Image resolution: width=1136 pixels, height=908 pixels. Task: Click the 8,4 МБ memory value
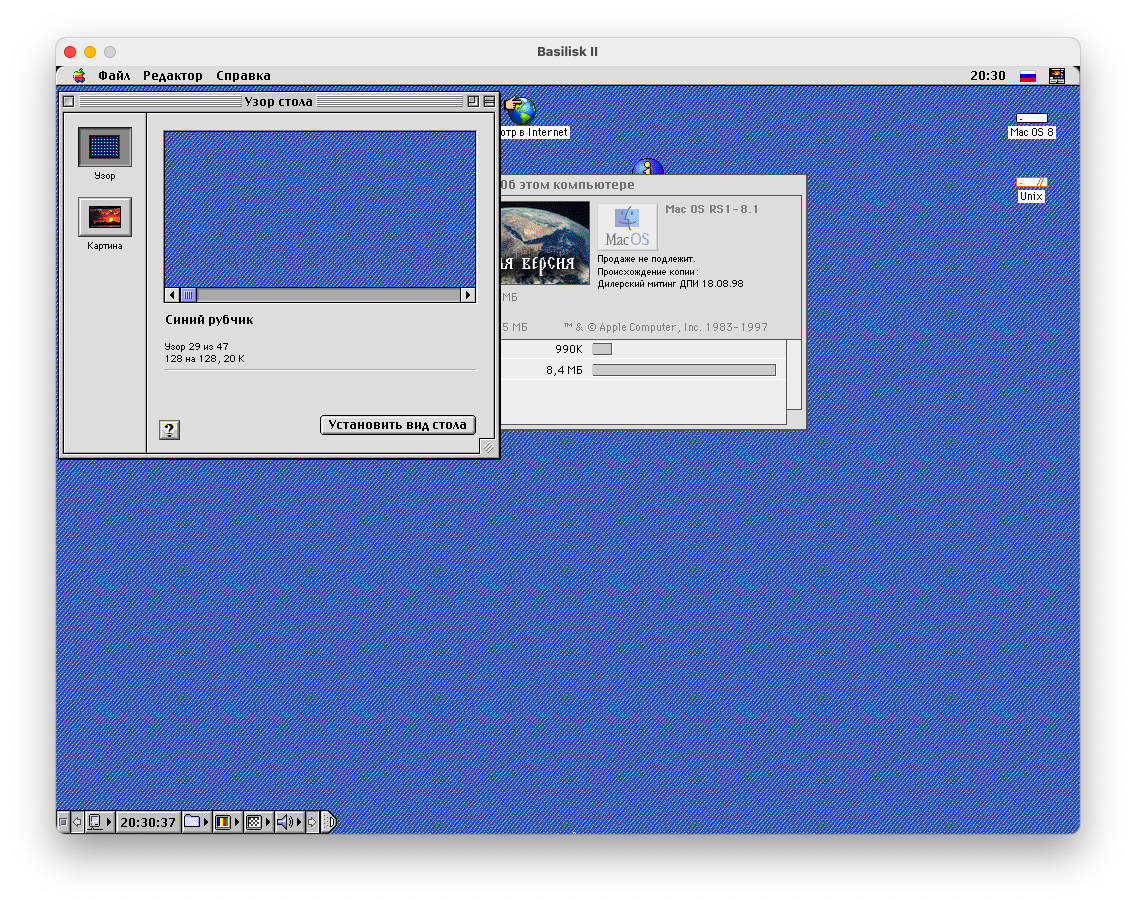click(x=564, y=370)
